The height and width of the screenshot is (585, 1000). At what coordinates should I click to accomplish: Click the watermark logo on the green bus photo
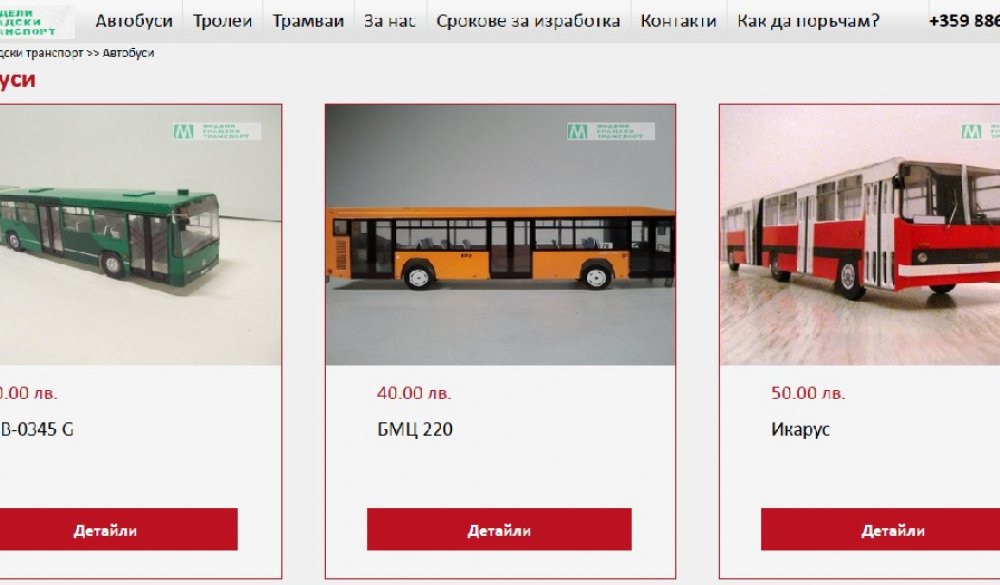click(216, 131)
